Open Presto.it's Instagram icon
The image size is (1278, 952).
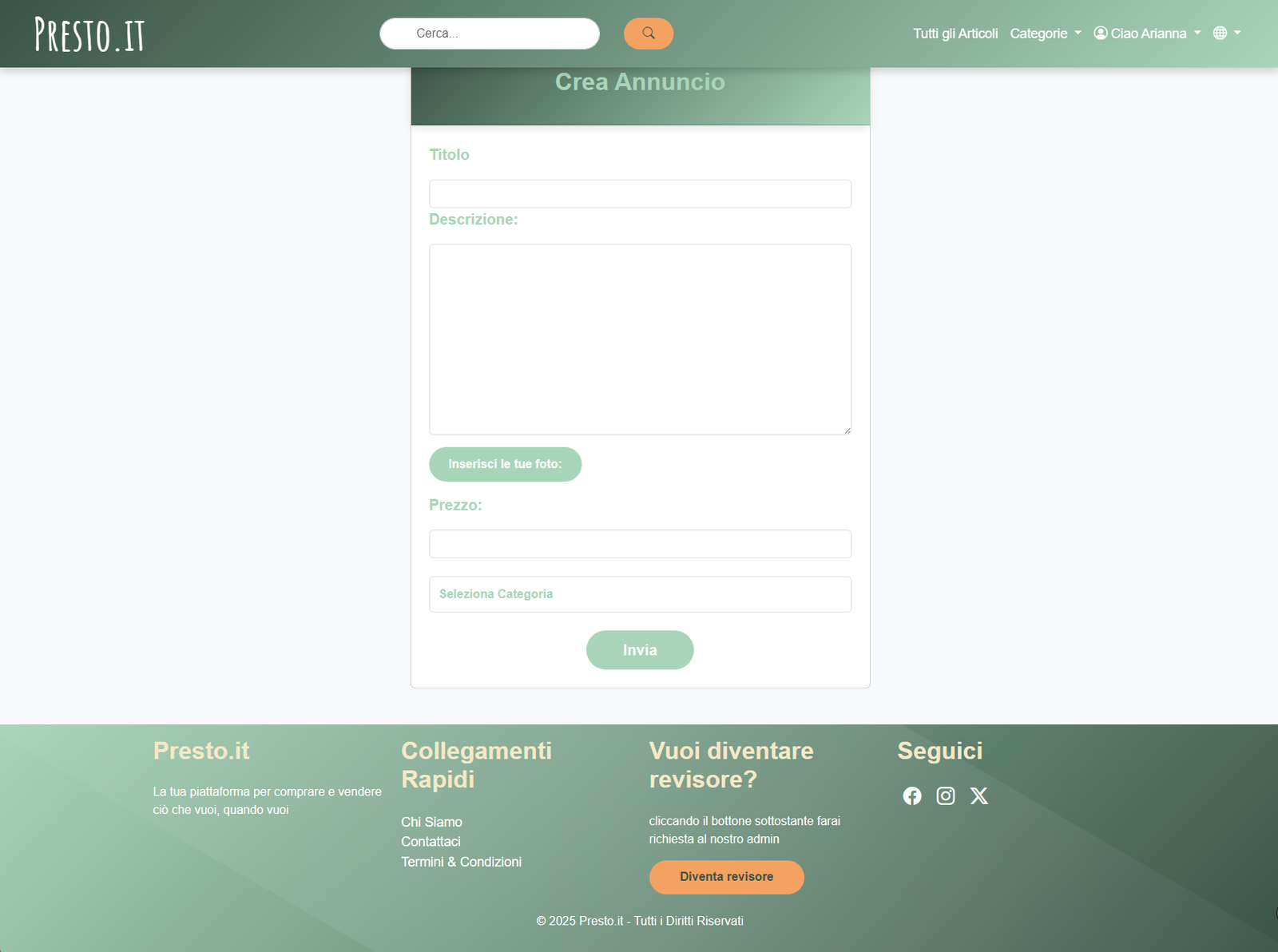point(946,795)
